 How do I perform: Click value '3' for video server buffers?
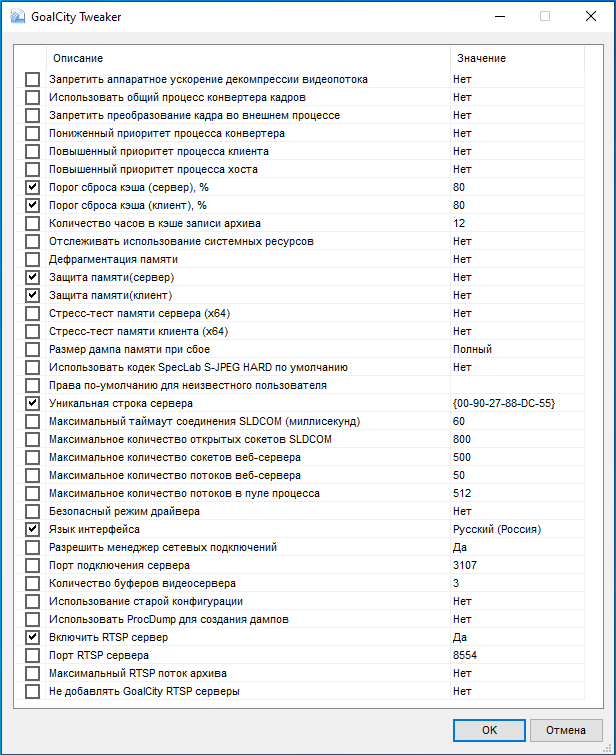coord(456,584)
